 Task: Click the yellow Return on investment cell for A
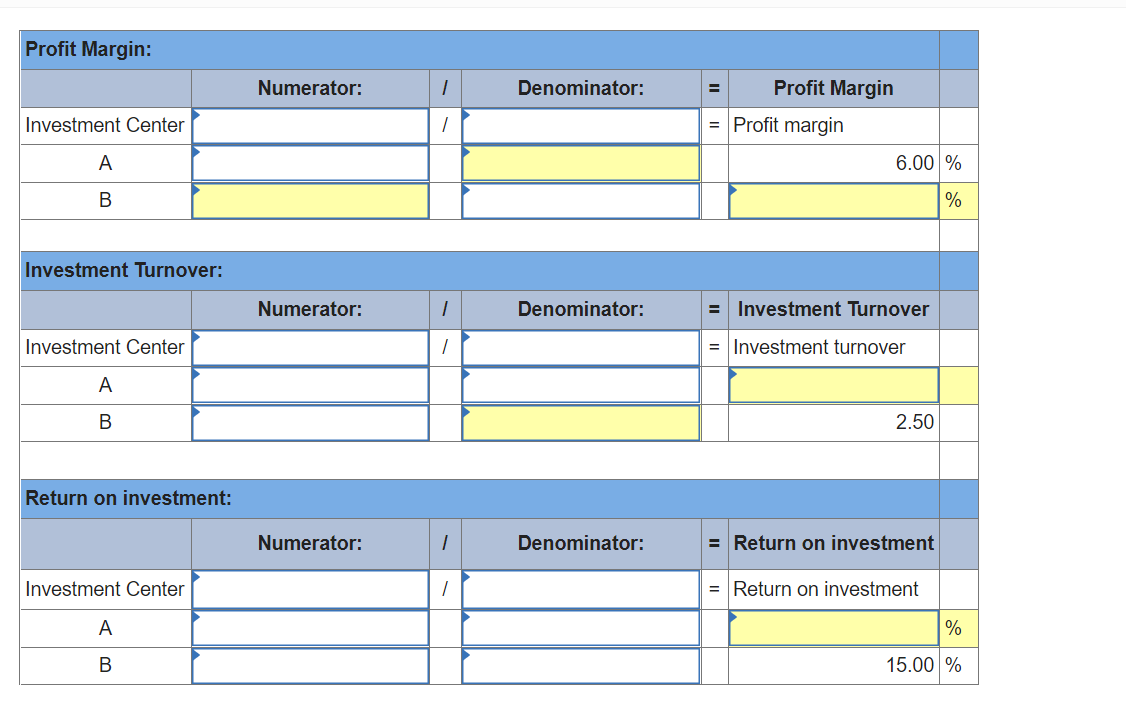tap(834, 628)
